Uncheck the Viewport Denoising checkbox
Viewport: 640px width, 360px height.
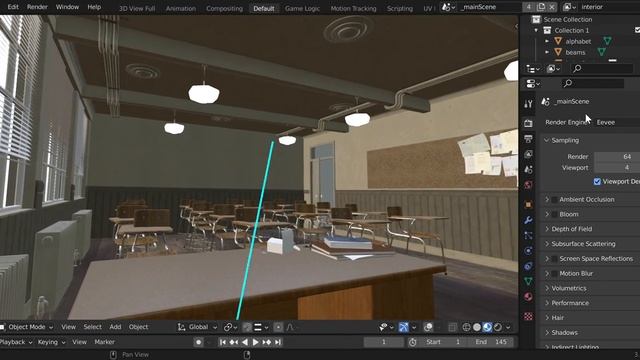[597, 181]
